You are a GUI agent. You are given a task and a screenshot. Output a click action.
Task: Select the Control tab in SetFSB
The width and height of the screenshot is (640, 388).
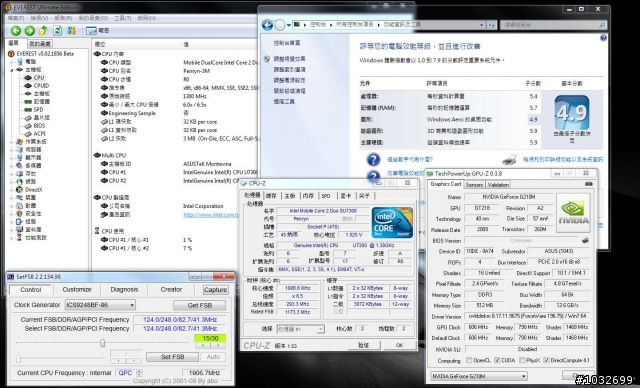click(x=31, y=290)
